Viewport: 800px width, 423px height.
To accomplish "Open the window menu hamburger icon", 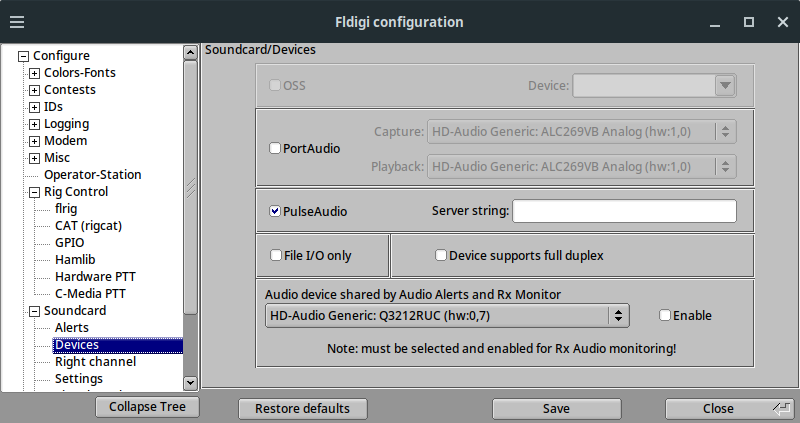I will pos(18,21).
